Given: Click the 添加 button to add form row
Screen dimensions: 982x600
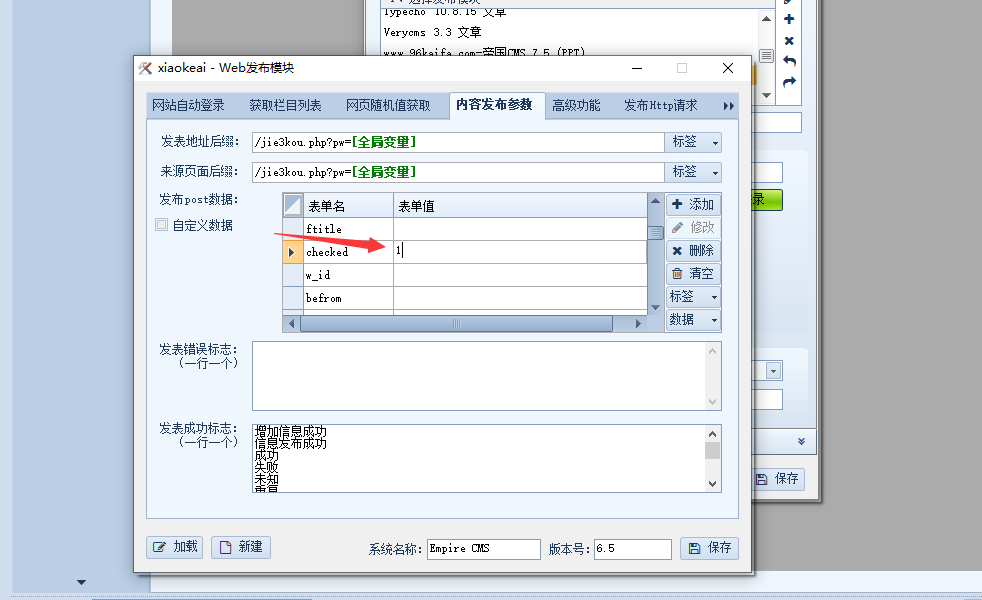Looking at the screenshot, I should [x=693, y=204].
